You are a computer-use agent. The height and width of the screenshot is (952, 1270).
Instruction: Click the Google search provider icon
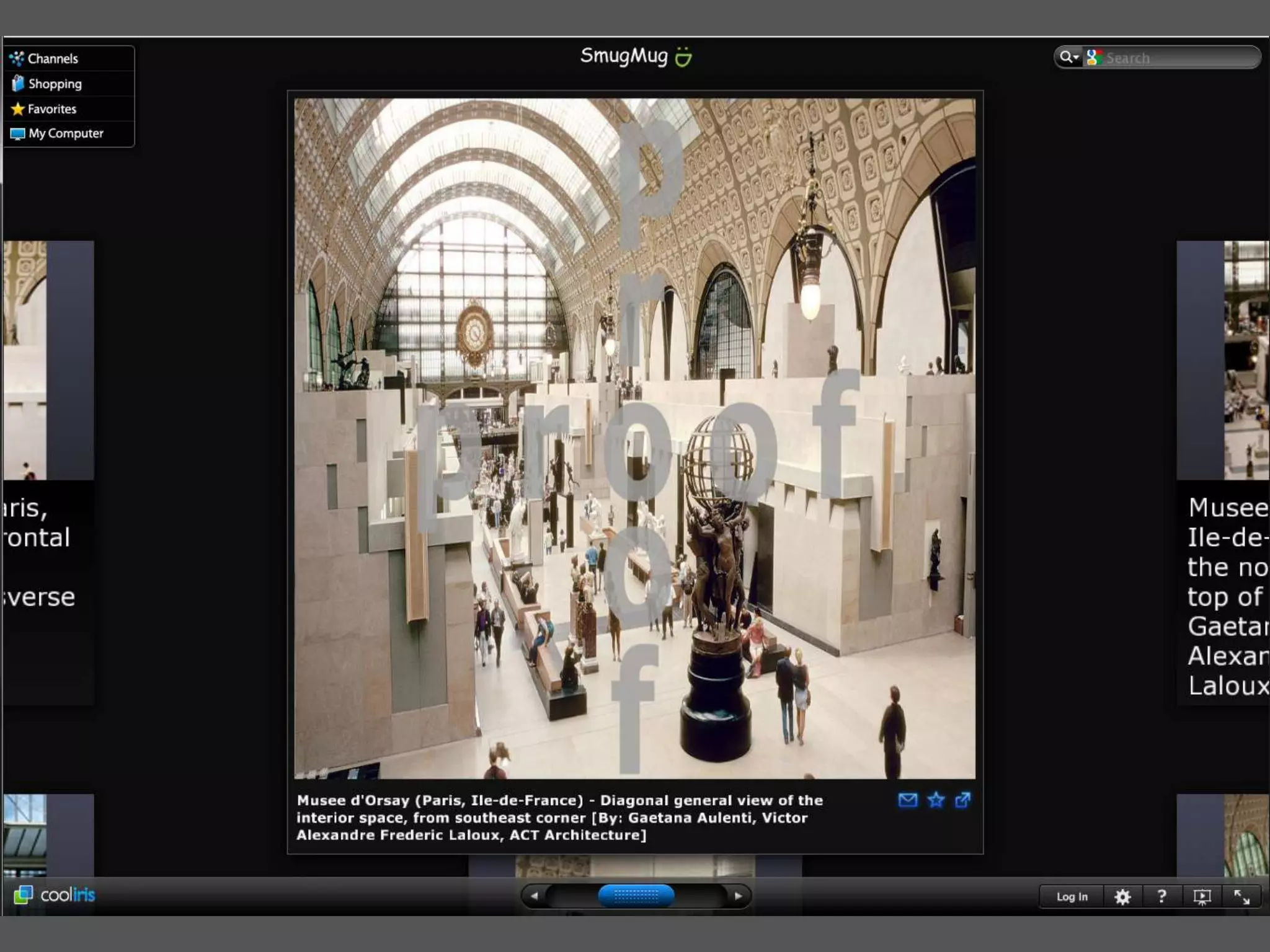coord(1094,58)
